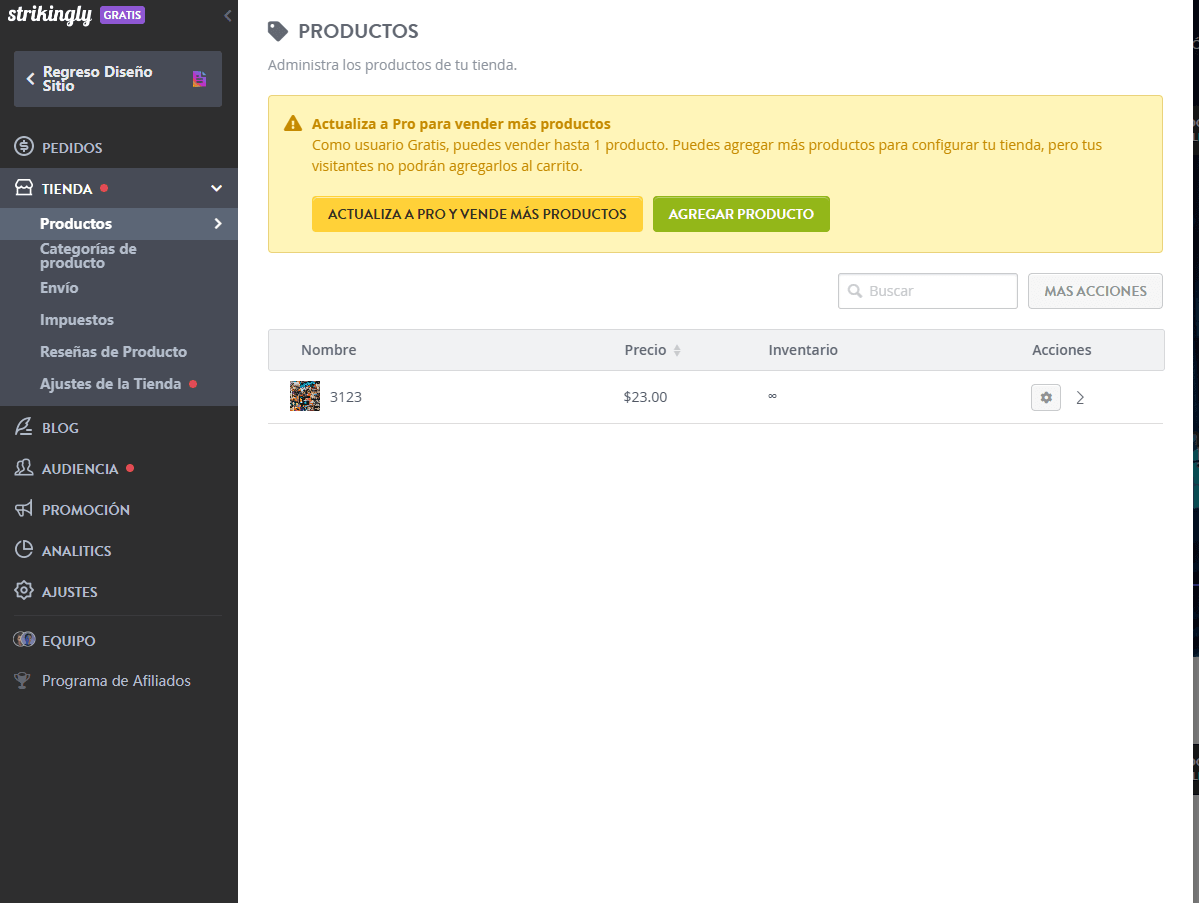Viewport: 1199px width, 903px height.
Task: Click the $23.00 price cell
Action: pyautogui.click(x=645, y=397)
